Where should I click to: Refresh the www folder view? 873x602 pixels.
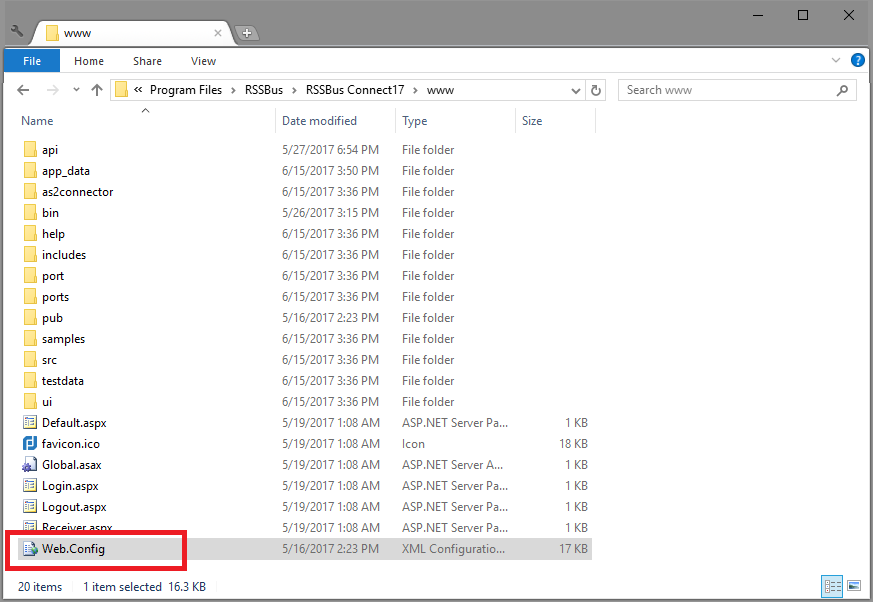[596, 90]
